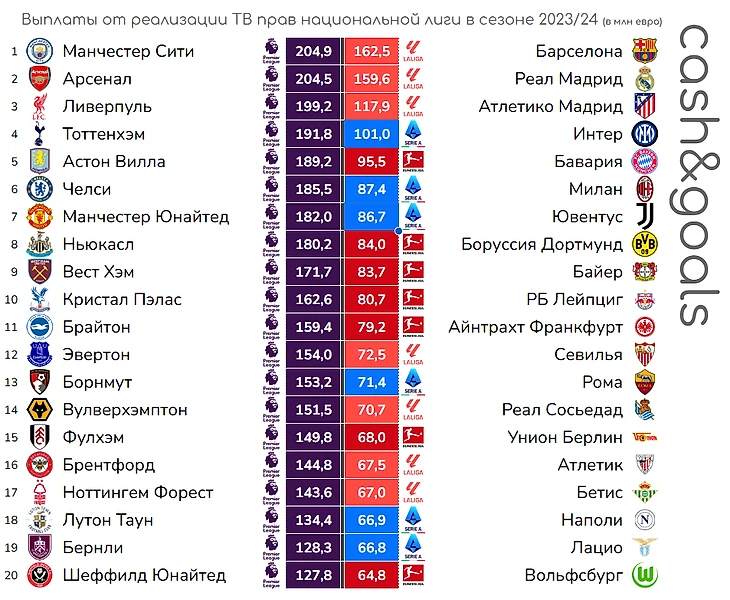Image resolution: width=730 pixels, height=600 pixels.
Task: Click the cash&goals vertical logo
Action: [x=694, y=175]
